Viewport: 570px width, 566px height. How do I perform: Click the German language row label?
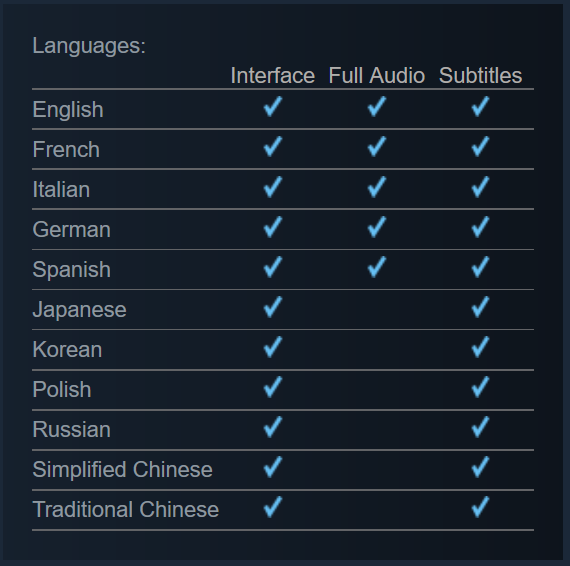(x=72, y=229)
